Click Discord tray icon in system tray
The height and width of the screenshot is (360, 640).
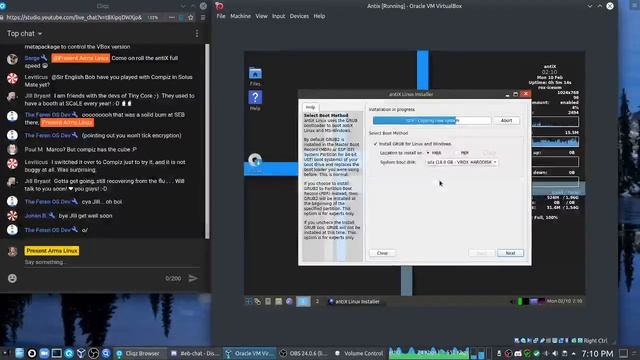tap(518, 353)
